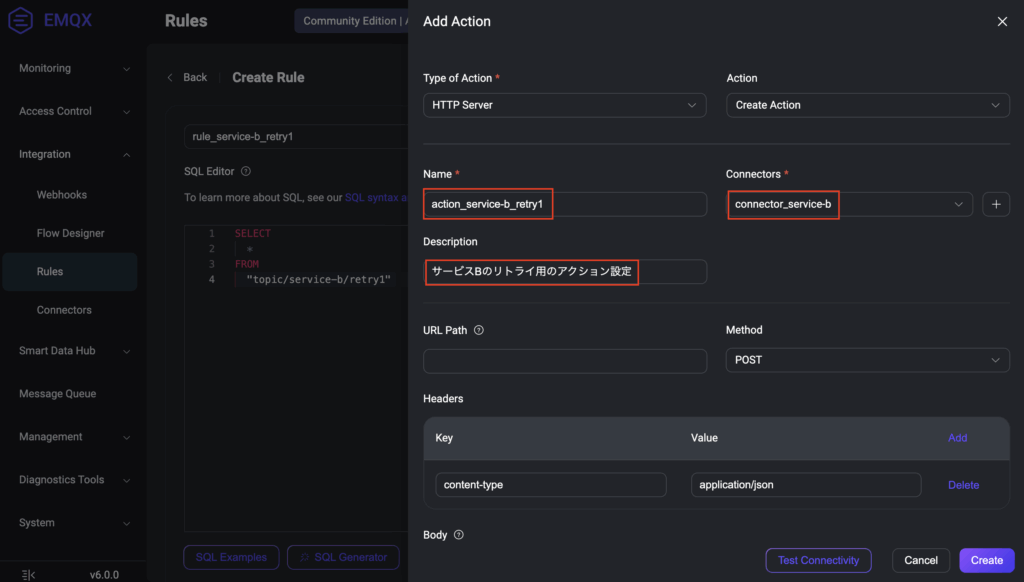Open the Create Action dropdown
Image resolution: width=1024 pixels, height=582 pixels.
[867, 105]
